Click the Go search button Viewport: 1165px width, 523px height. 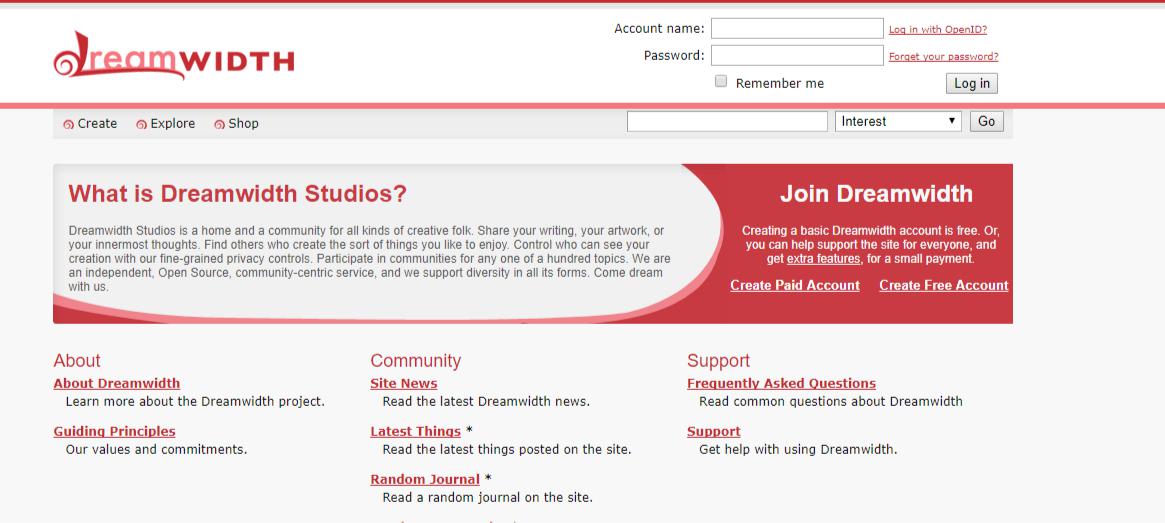point(987,121)
